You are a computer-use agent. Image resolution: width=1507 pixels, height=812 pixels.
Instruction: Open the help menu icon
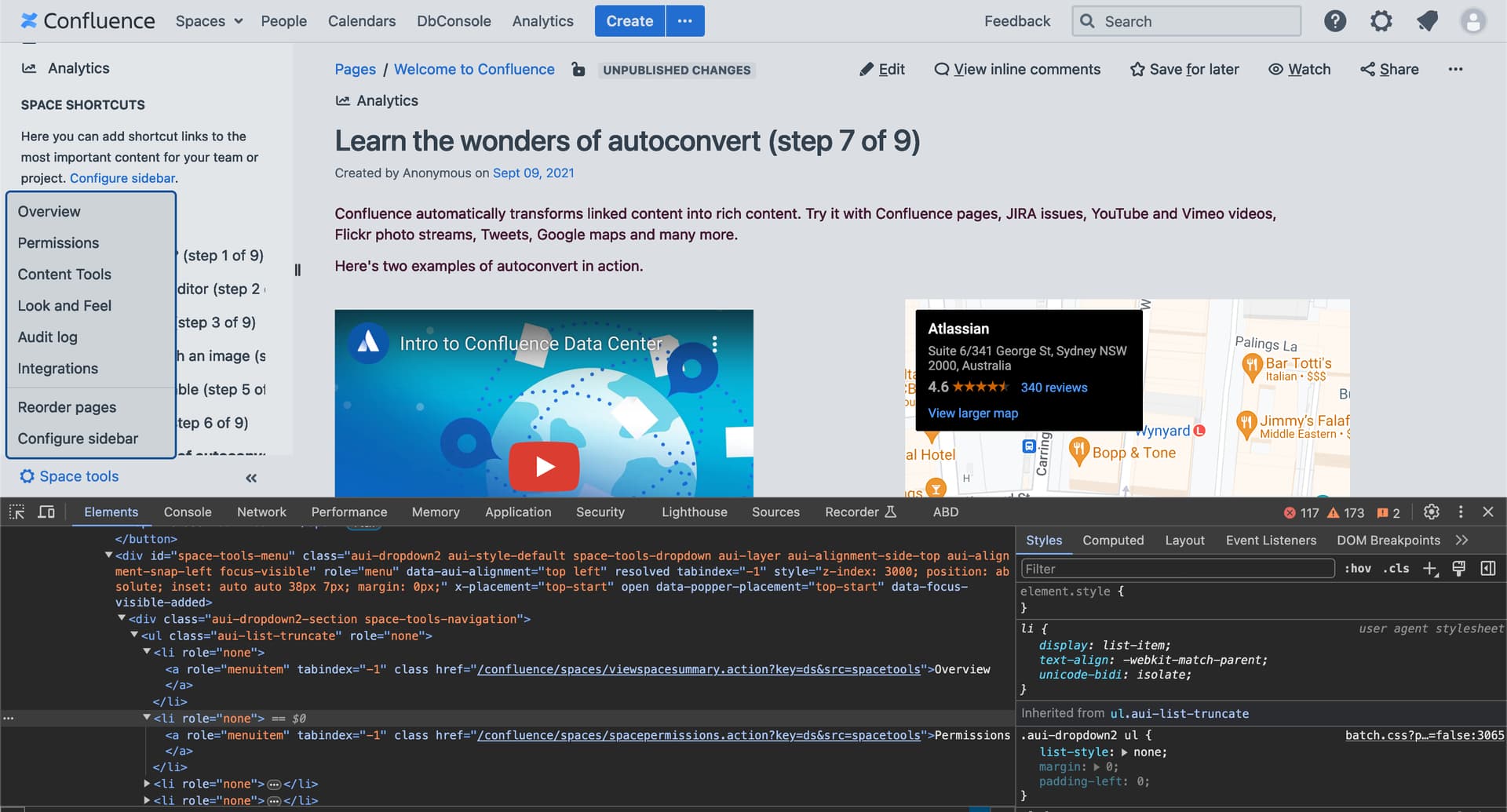click(x=1335, y=21)
